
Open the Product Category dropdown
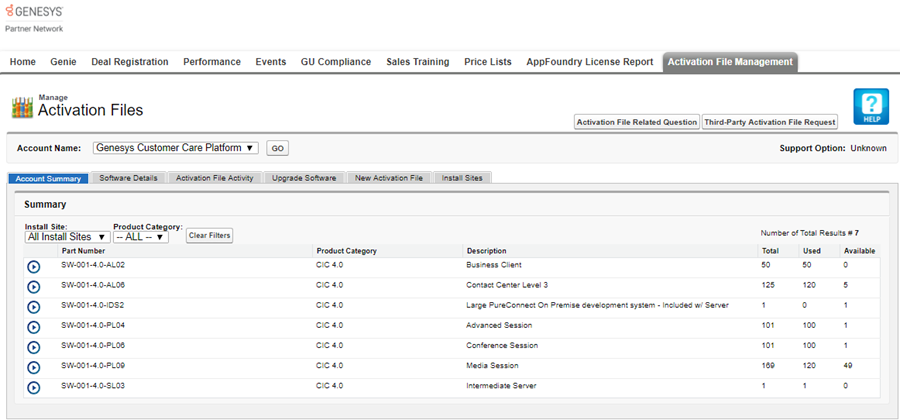click(x=140, y=237)
